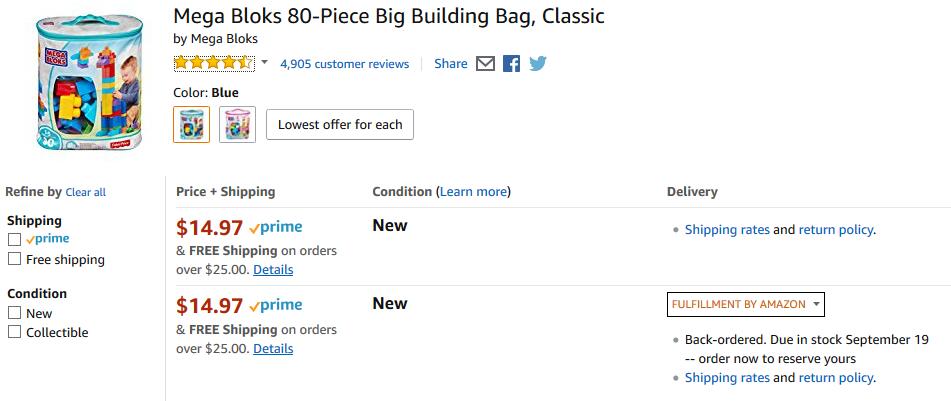This screenshot has width=951, height=401.
Task: Select the Blue bag color swatch
Action: pyautogui.click(x=192, y=124)
